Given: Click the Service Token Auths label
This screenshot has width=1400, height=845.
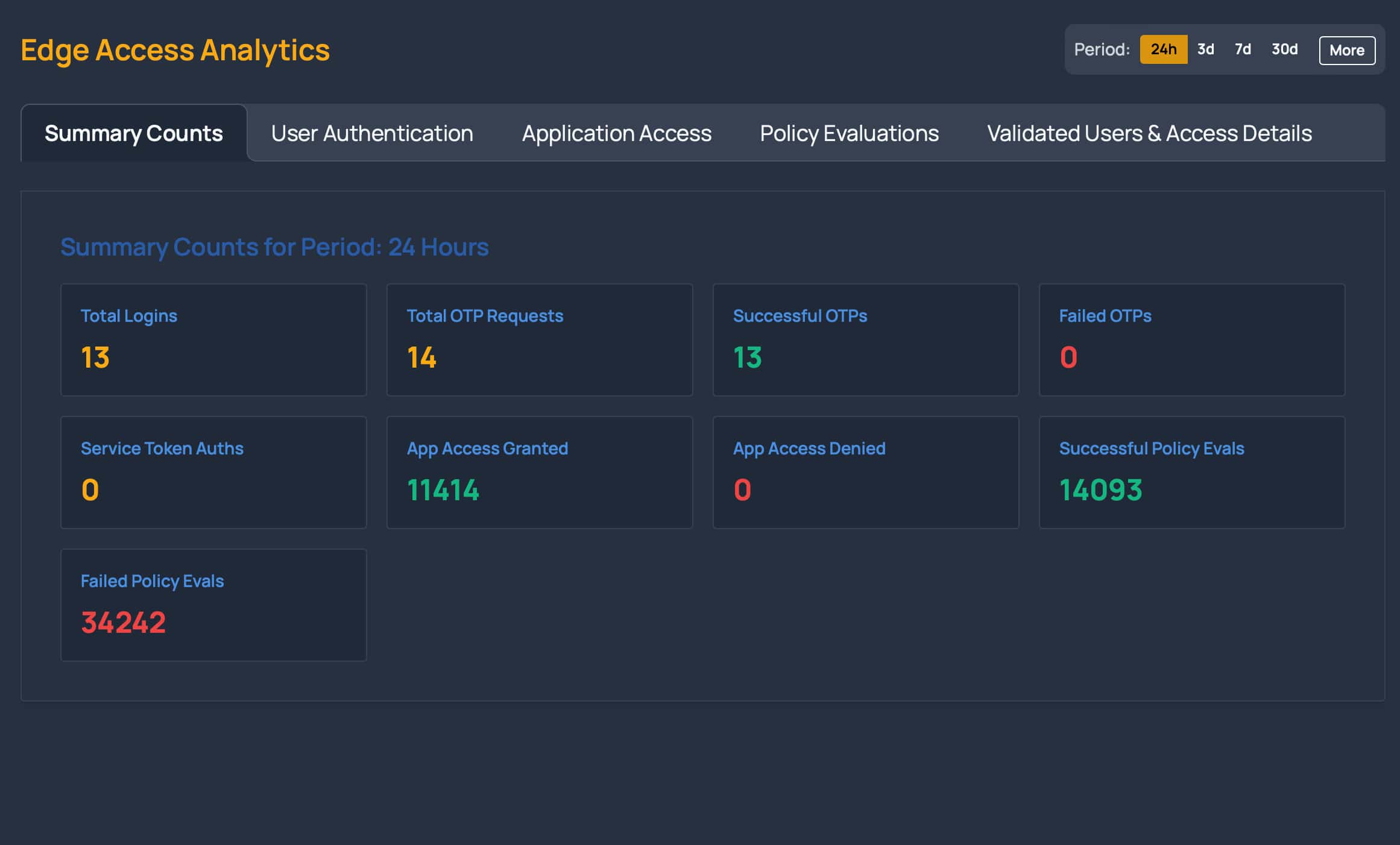Looking at the screenshot, I should (x=162, y=448).
